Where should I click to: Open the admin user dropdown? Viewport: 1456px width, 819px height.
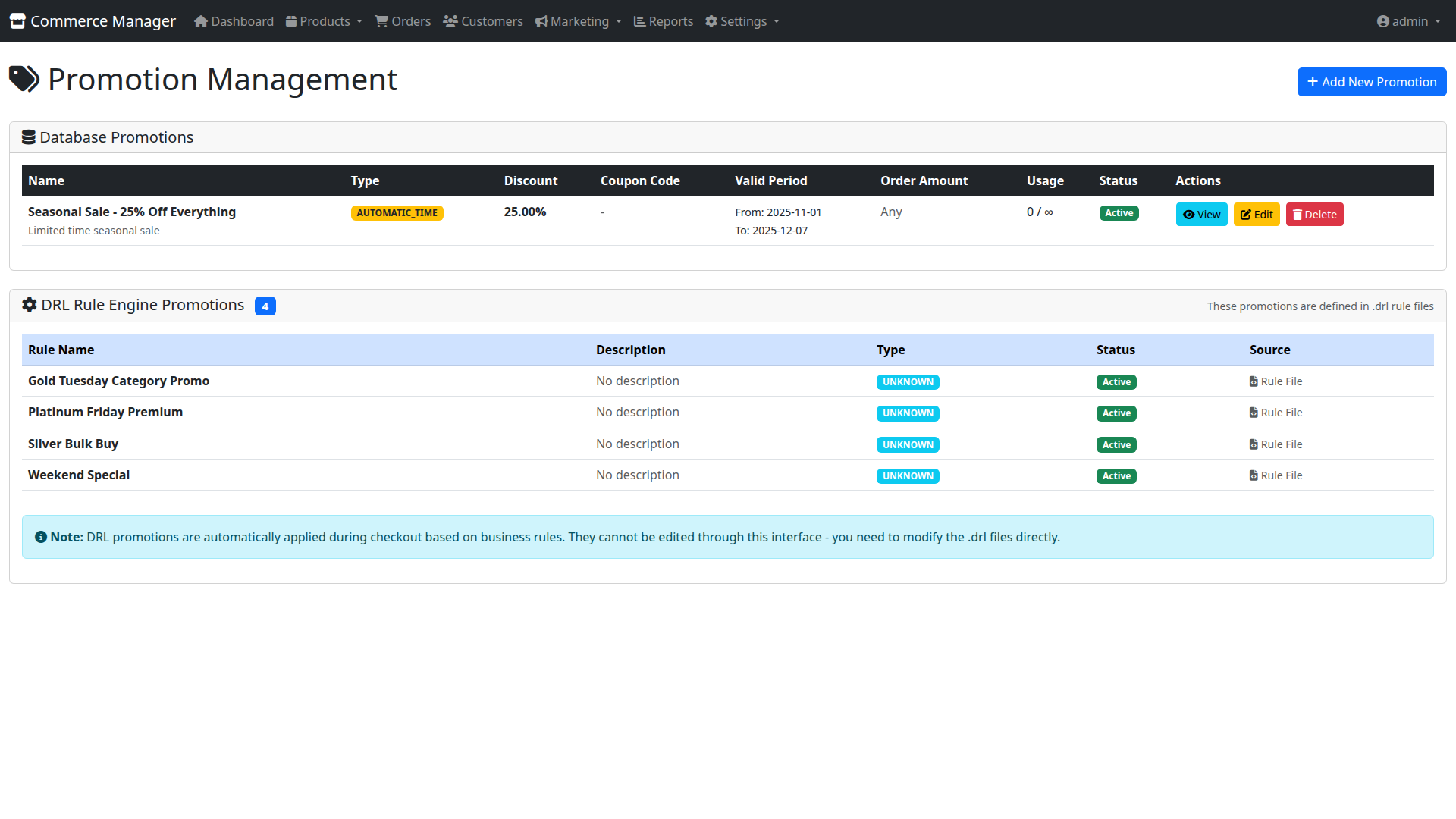click(1408, 21)
